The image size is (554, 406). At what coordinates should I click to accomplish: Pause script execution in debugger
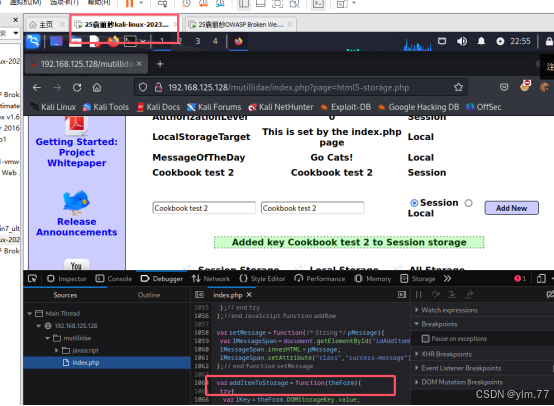(419, 295)
